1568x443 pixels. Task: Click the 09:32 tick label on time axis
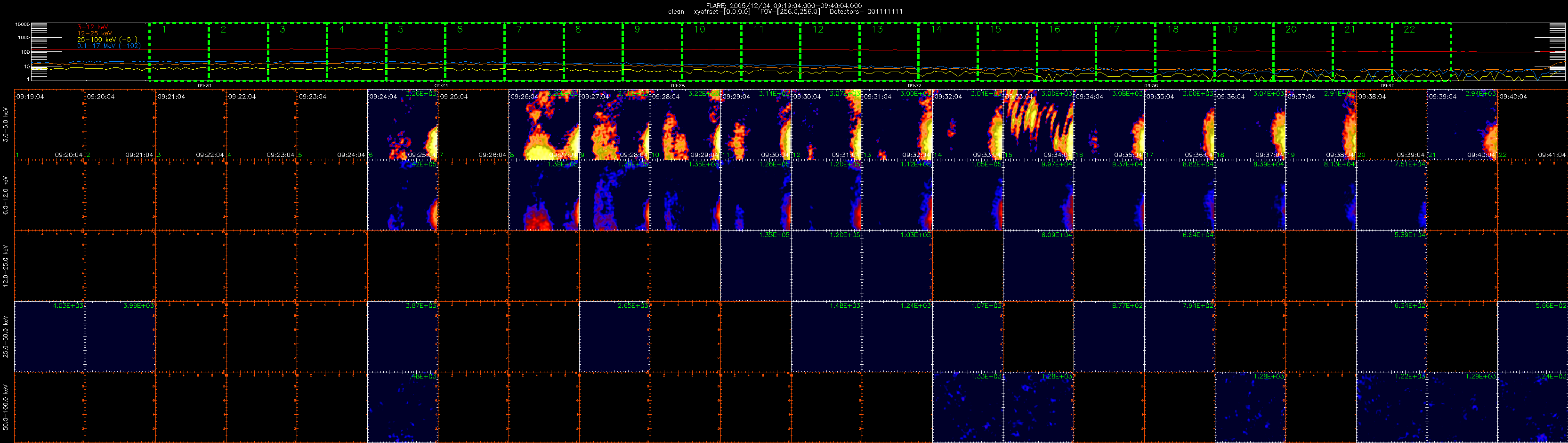(914, 85)
